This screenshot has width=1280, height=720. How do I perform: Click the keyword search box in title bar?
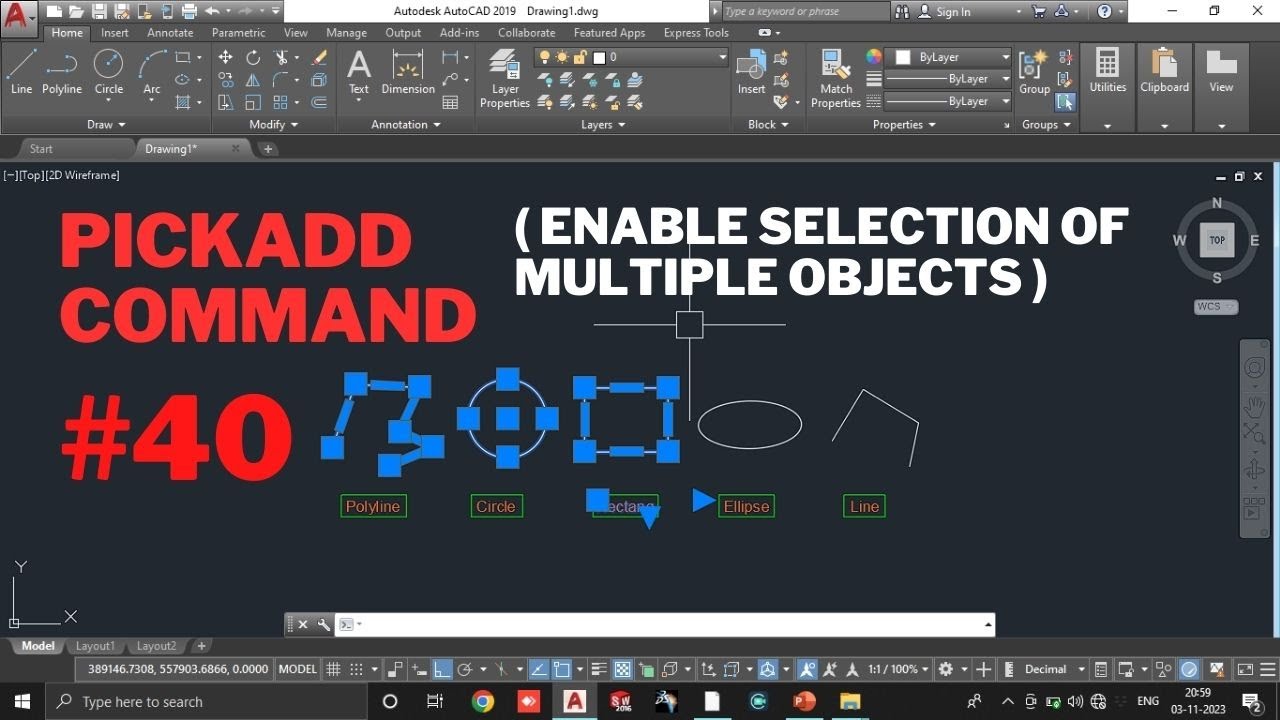tap(804, 12)
